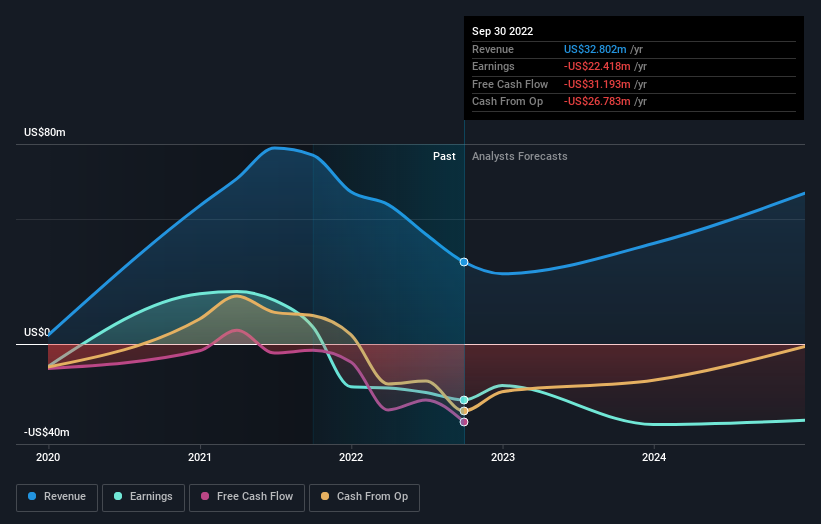Click the Revenue row label in tooltip
Screen dimensions: 821x524
(493, 49)
